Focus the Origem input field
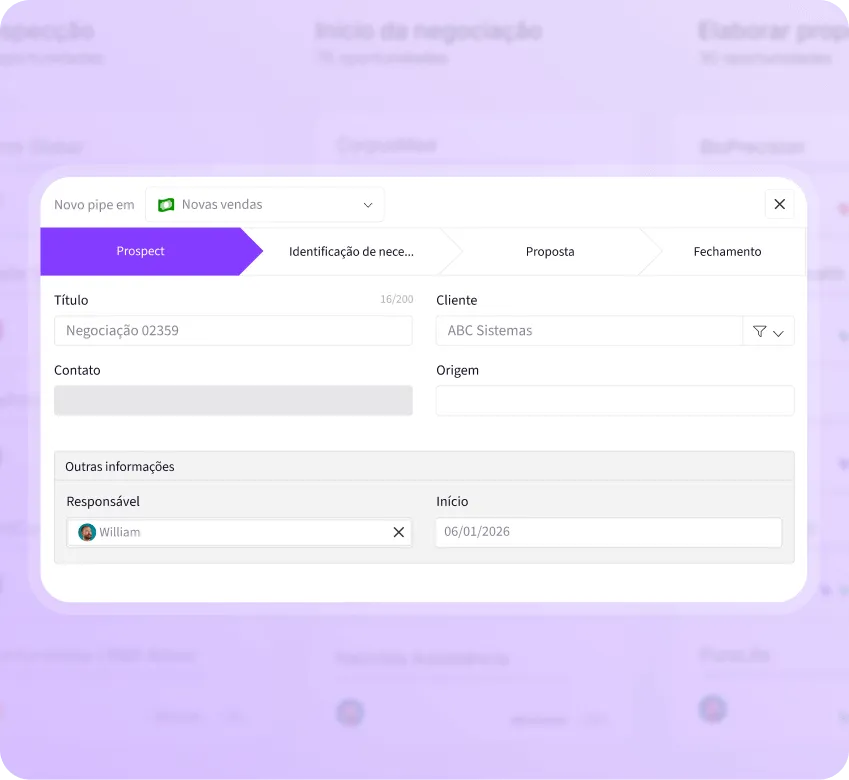Image resolution: width=849 pixels, height=780 pixels. [614, 400]
